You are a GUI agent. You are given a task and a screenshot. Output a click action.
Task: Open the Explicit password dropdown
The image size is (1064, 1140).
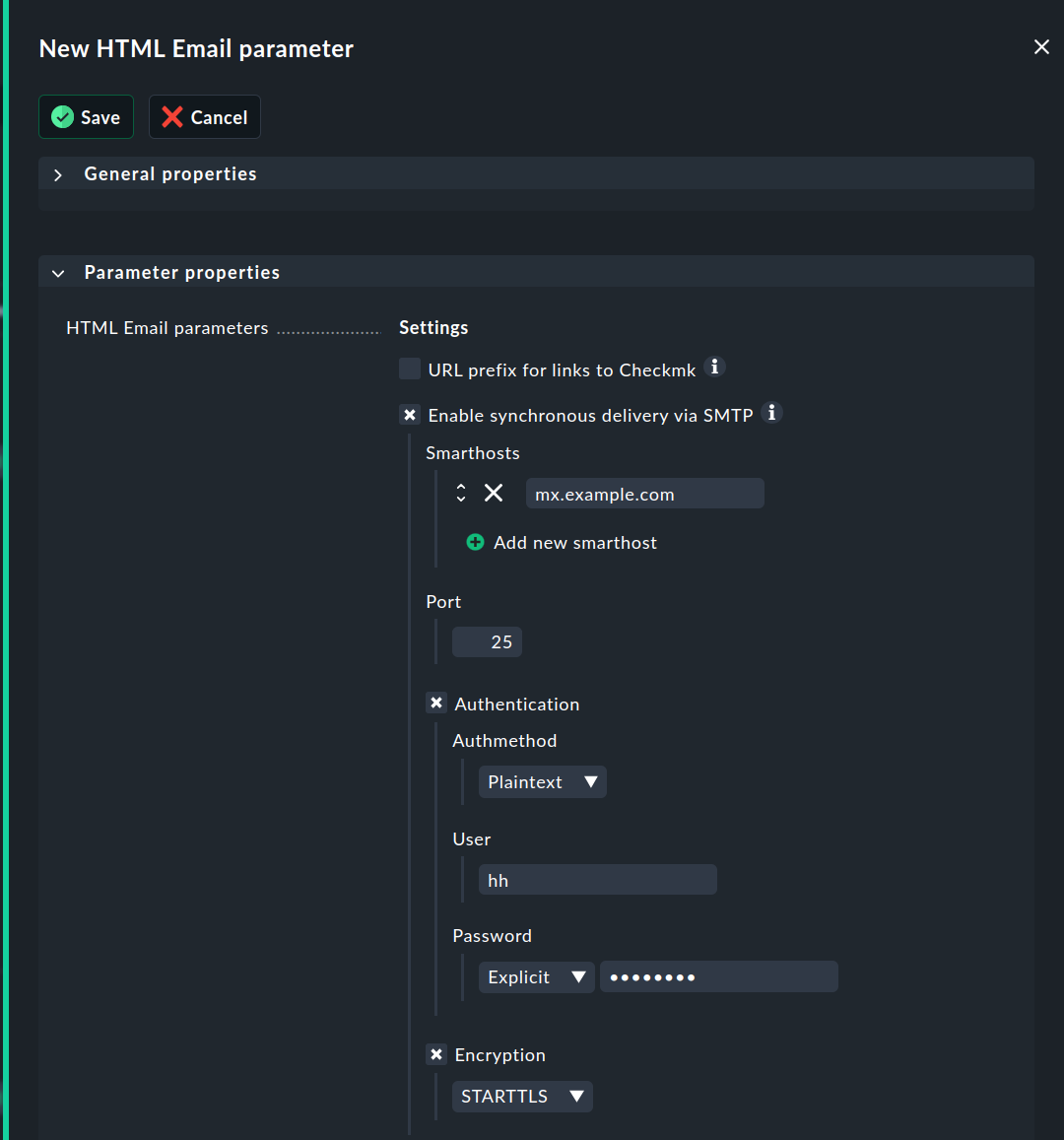pos(536,976)
